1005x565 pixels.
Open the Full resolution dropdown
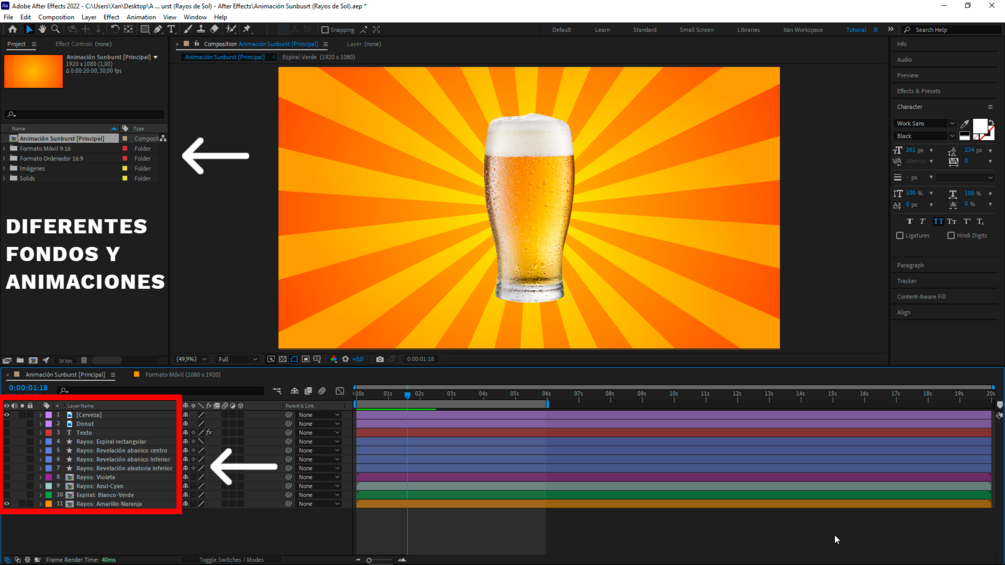coord(238,359)
